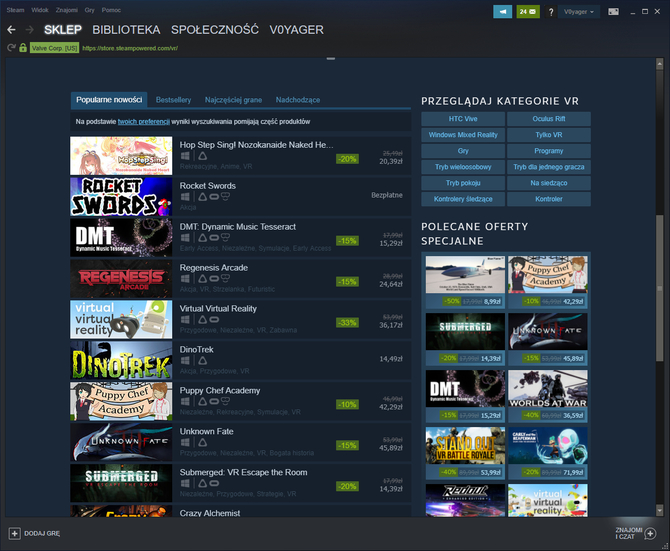This screenshot has width=670, height=551.
Task: Open the V0yager account dropdown
Action: [579, 12]
